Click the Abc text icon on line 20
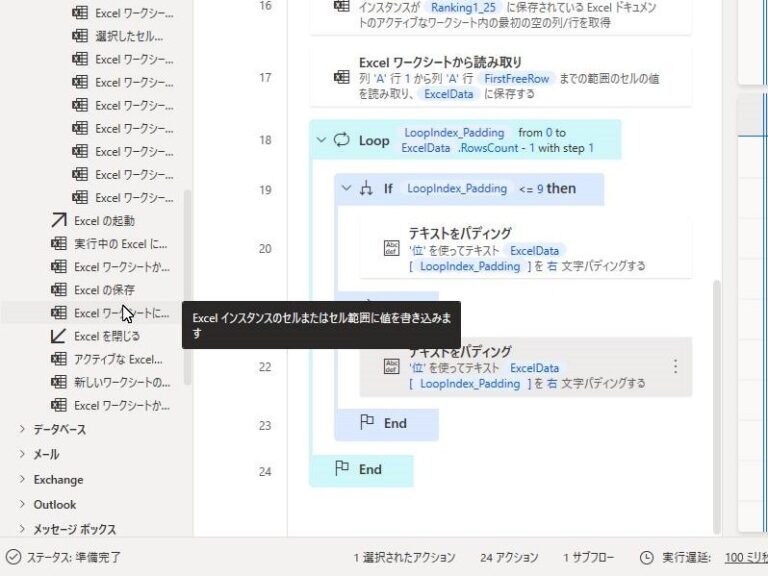This screenshot has height=576, width=768. (x=391, y=248)
